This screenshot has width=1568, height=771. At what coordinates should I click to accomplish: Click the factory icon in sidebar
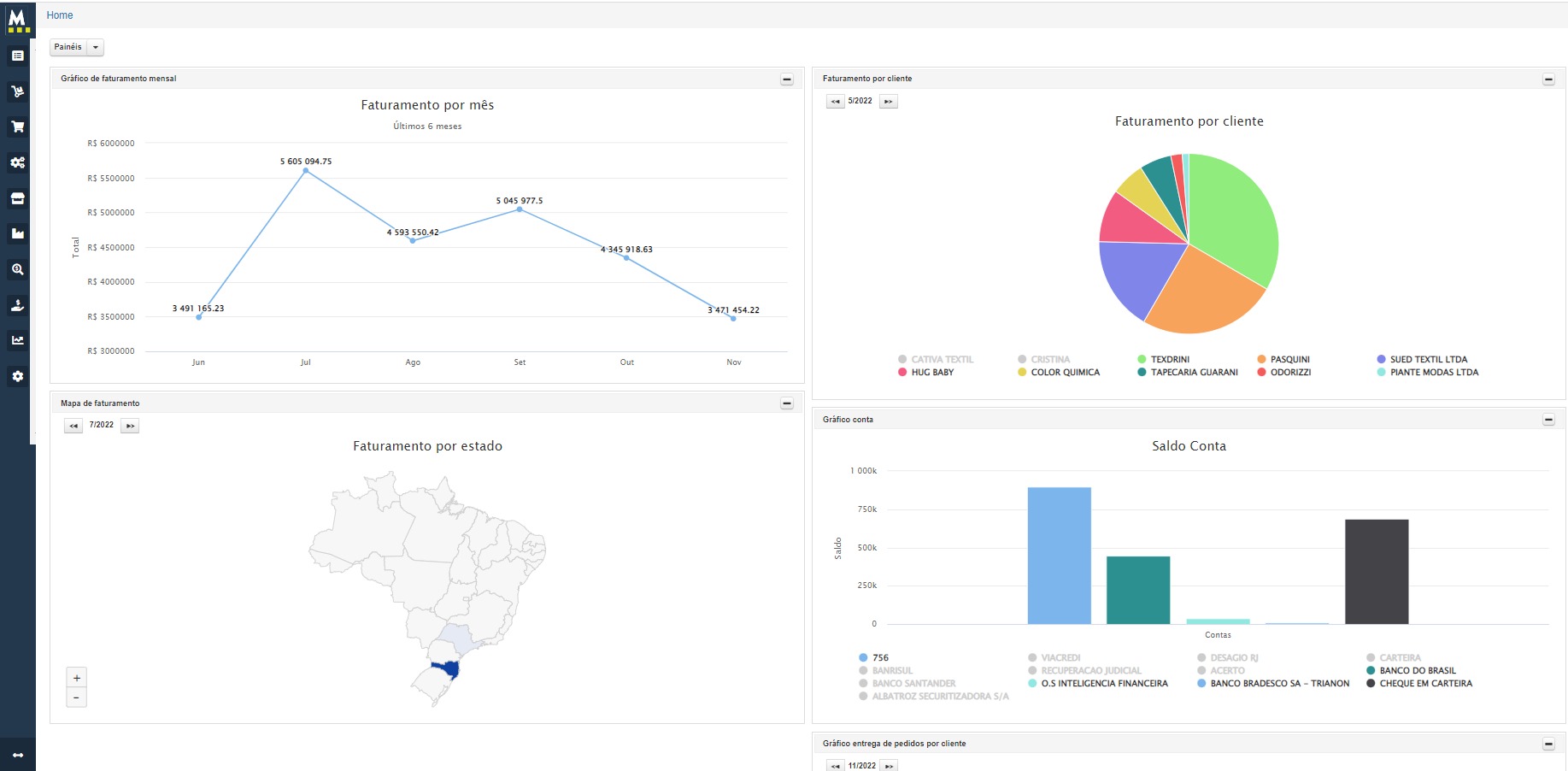click(x=17, y=233)
